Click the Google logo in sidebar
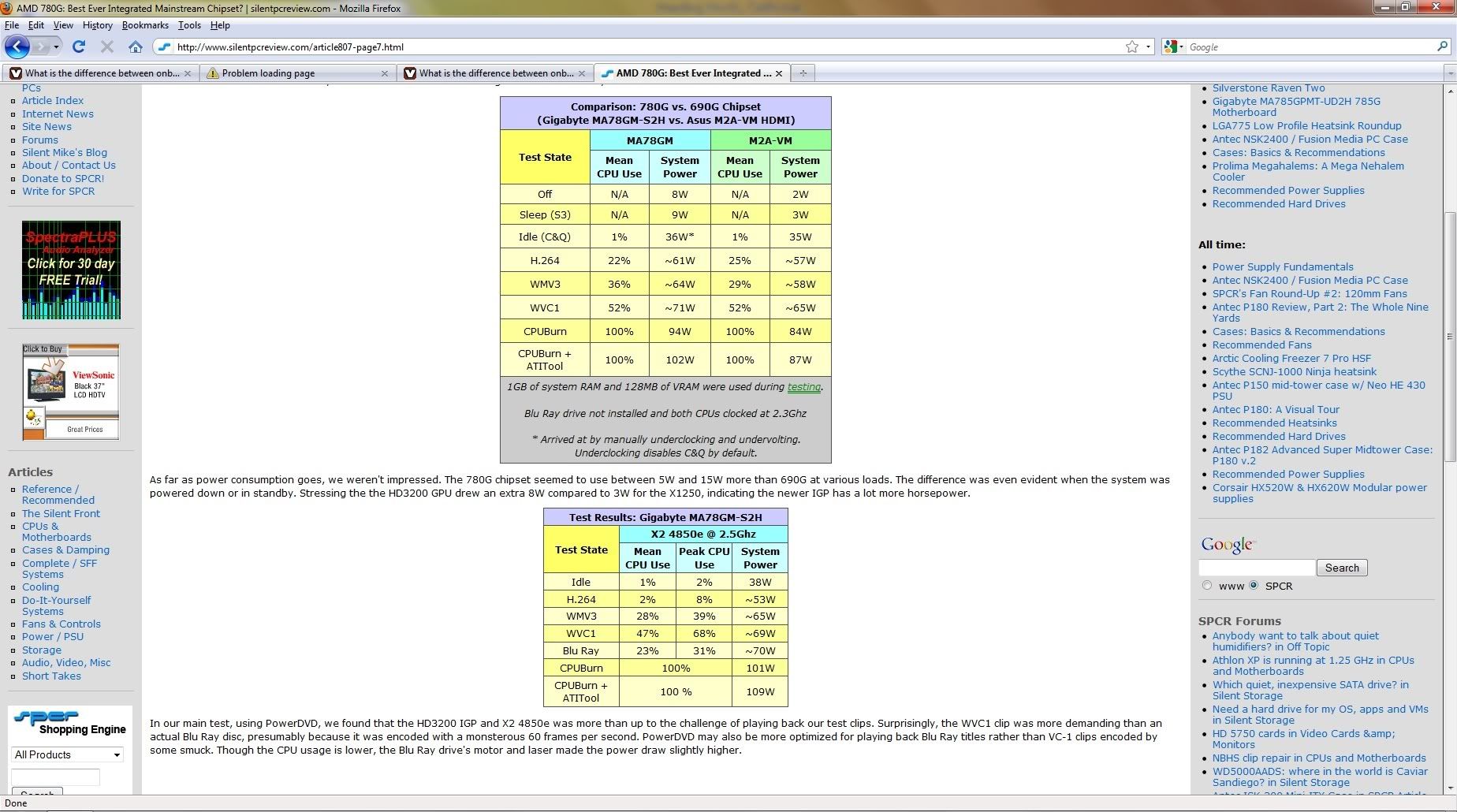1457x812 pixels. pos(1228,546)
